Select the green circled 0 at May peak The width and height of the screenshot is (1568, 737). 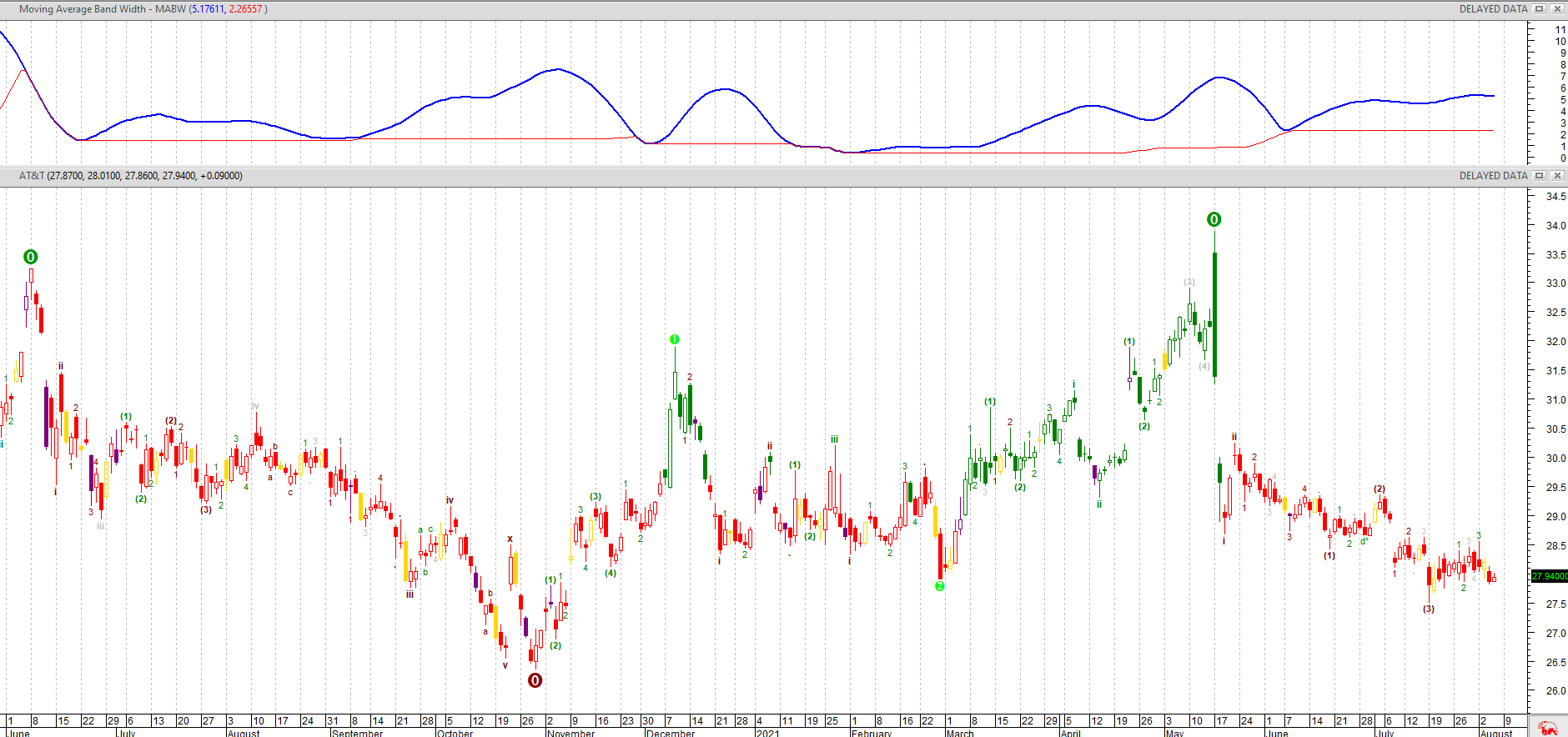(1214, 219)
